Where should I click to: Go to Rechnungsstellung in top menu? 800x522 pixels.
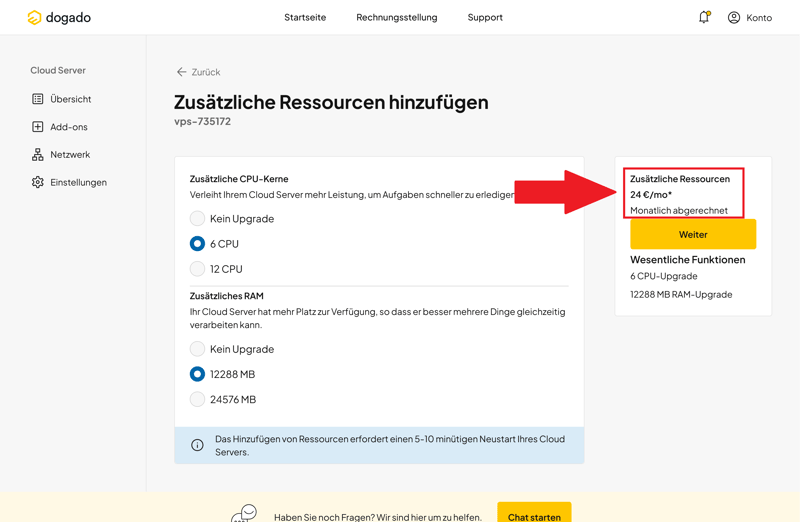[x=396, y=17]
